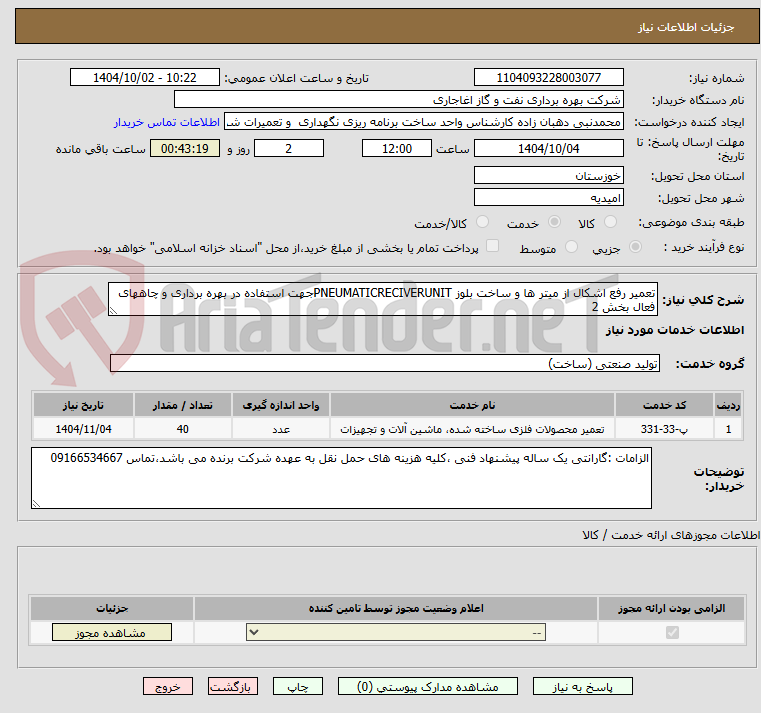761x713 pixels.
Task: Expand the اعلام وضعیت مجوز dropdown
Action: [396, 632]
